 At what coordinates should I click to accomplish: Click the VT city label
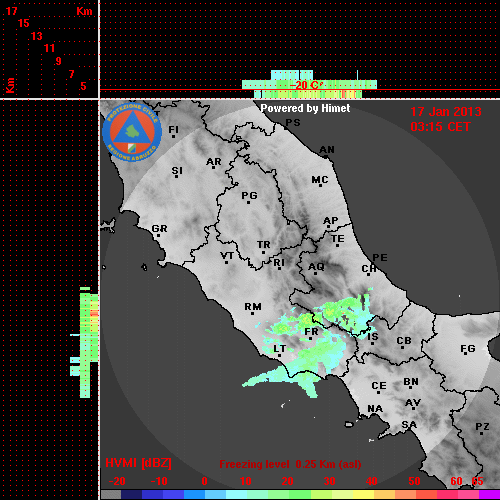(x=227, y=256)
